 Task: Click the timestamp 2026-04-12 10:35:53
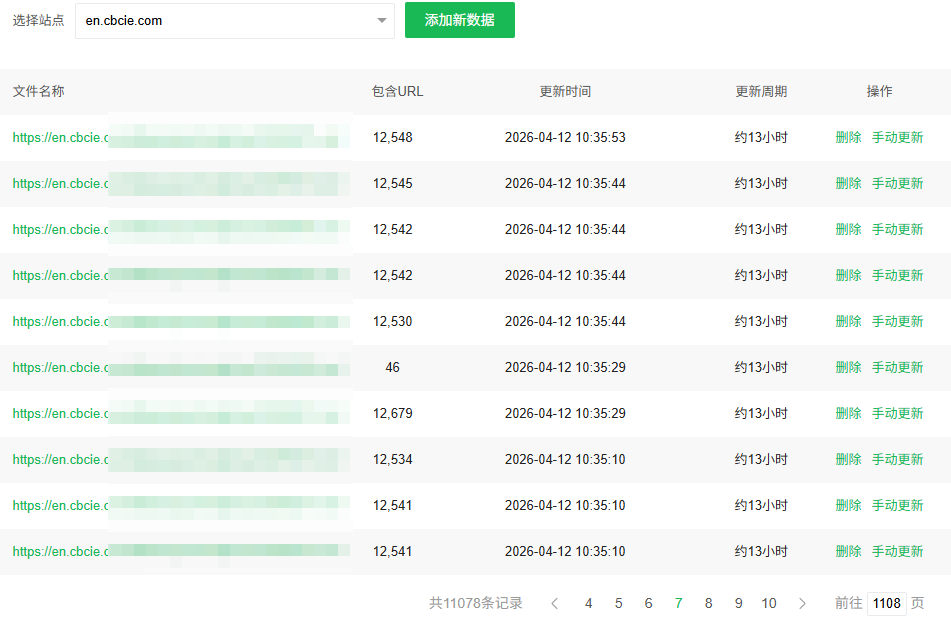point(565,138)
